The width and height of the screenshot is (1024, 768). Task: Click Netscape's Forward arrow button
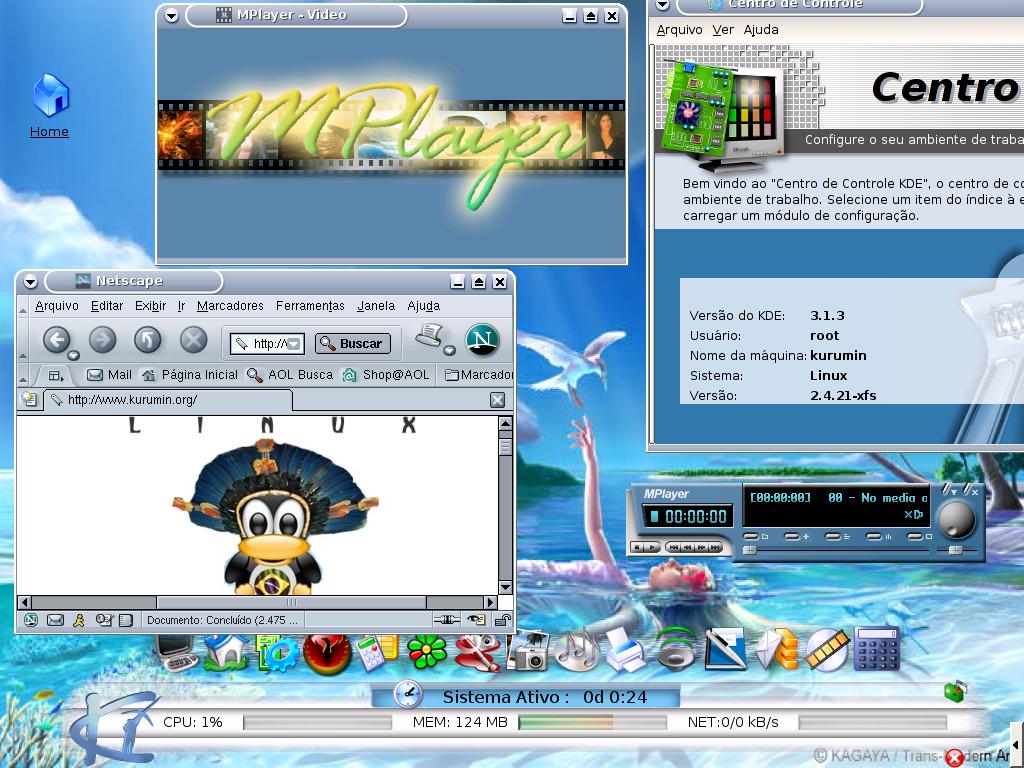103,339
